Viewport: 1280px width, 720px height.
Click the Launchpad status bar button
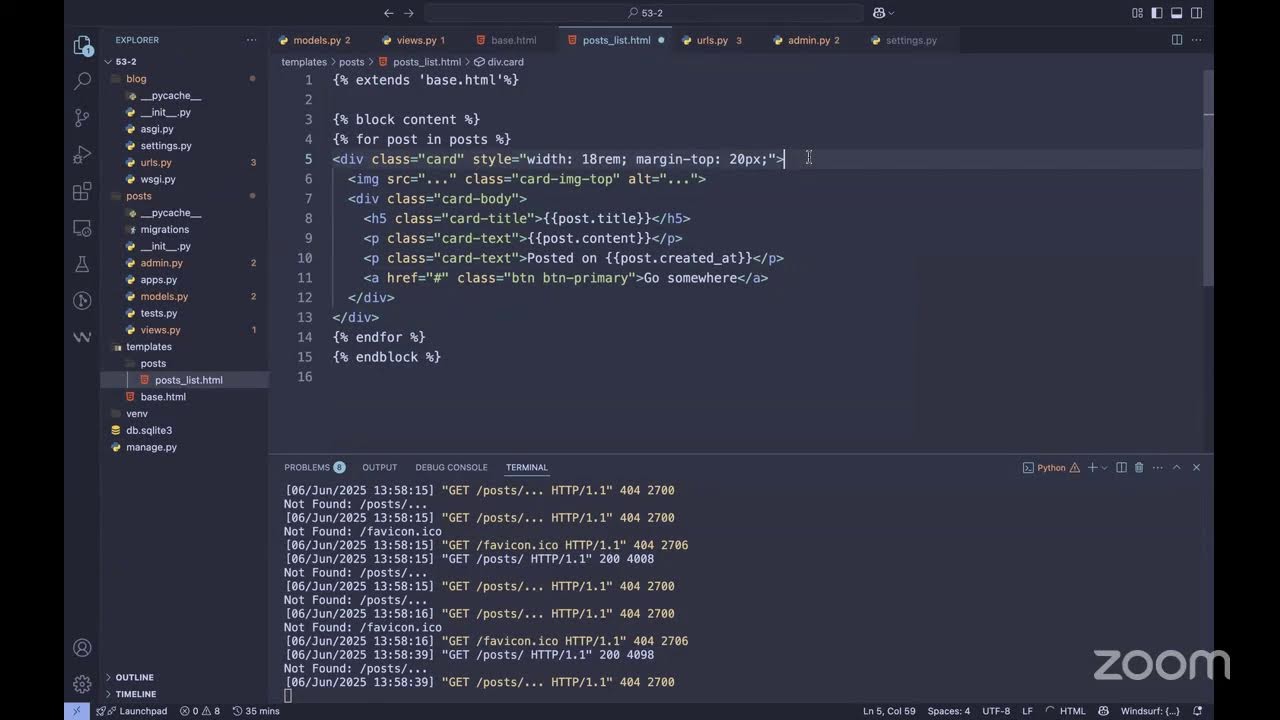pyautogui.click(x=132, y=711)
